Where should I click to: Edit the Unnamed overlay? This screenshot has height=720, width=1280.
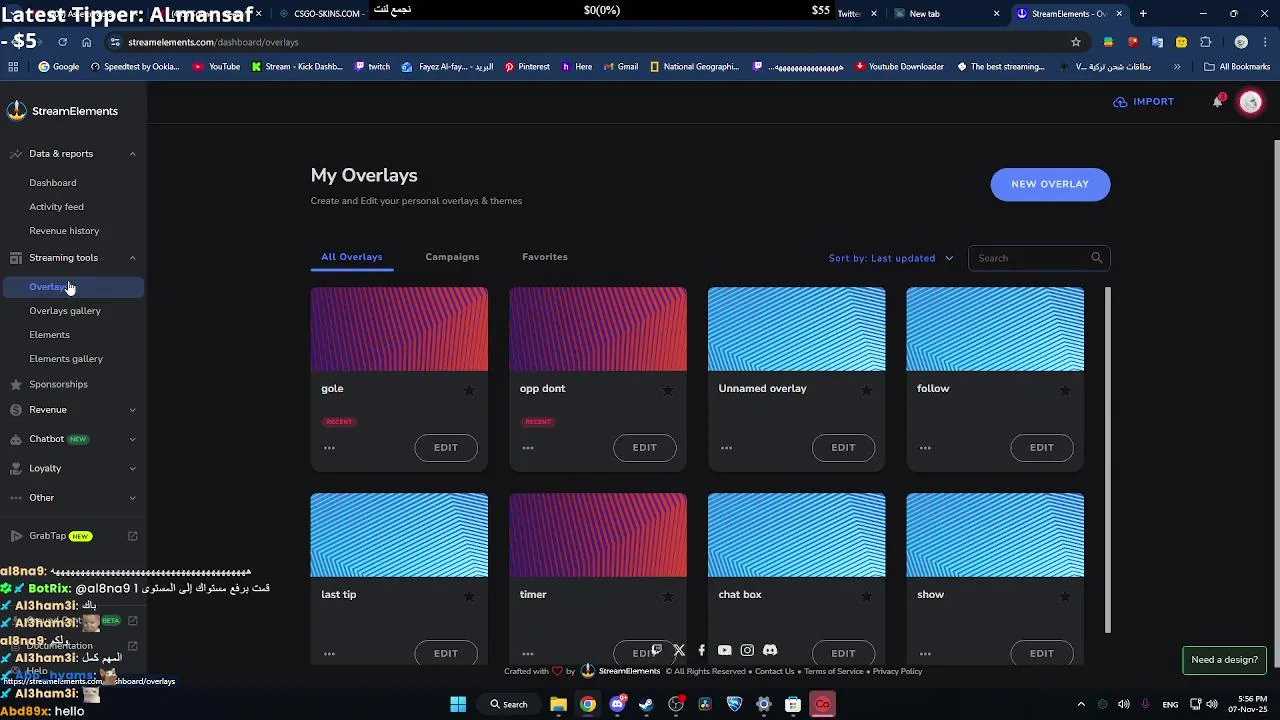click(843, 448)
